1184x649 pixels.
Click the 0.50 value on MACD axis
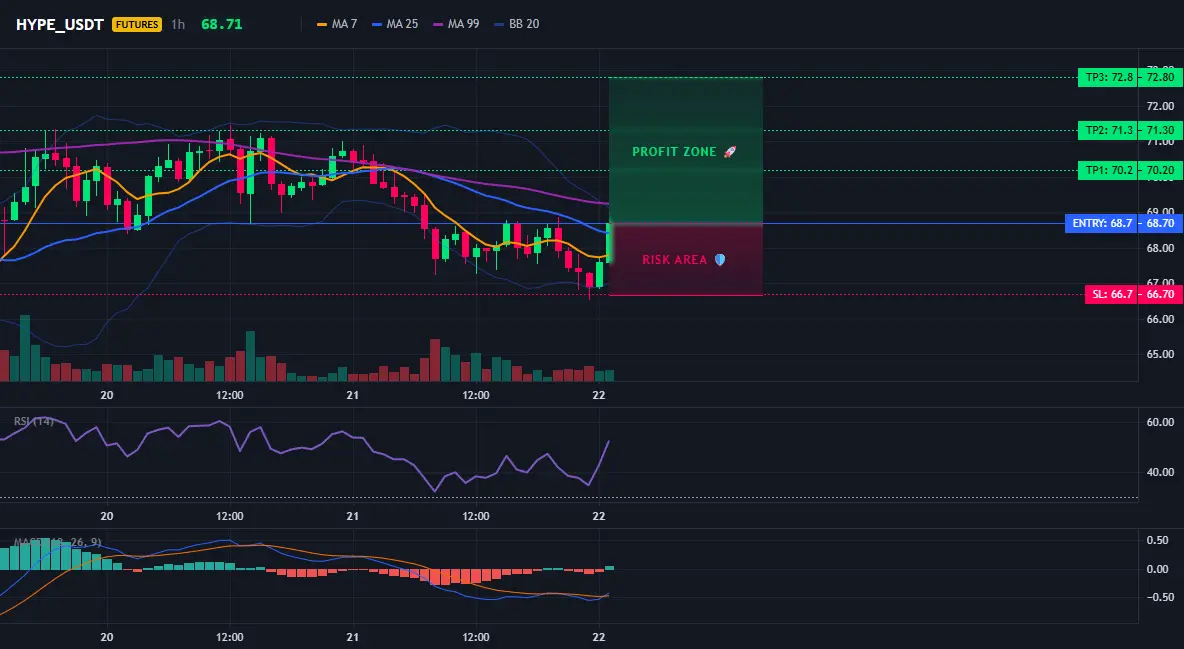pyautogui.click(x=1158, y=540)
